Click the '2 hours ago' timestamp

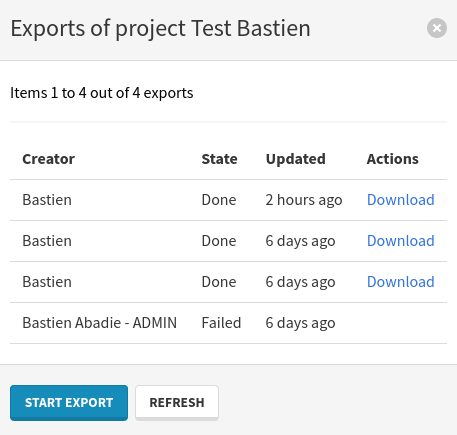coord(304,200)
